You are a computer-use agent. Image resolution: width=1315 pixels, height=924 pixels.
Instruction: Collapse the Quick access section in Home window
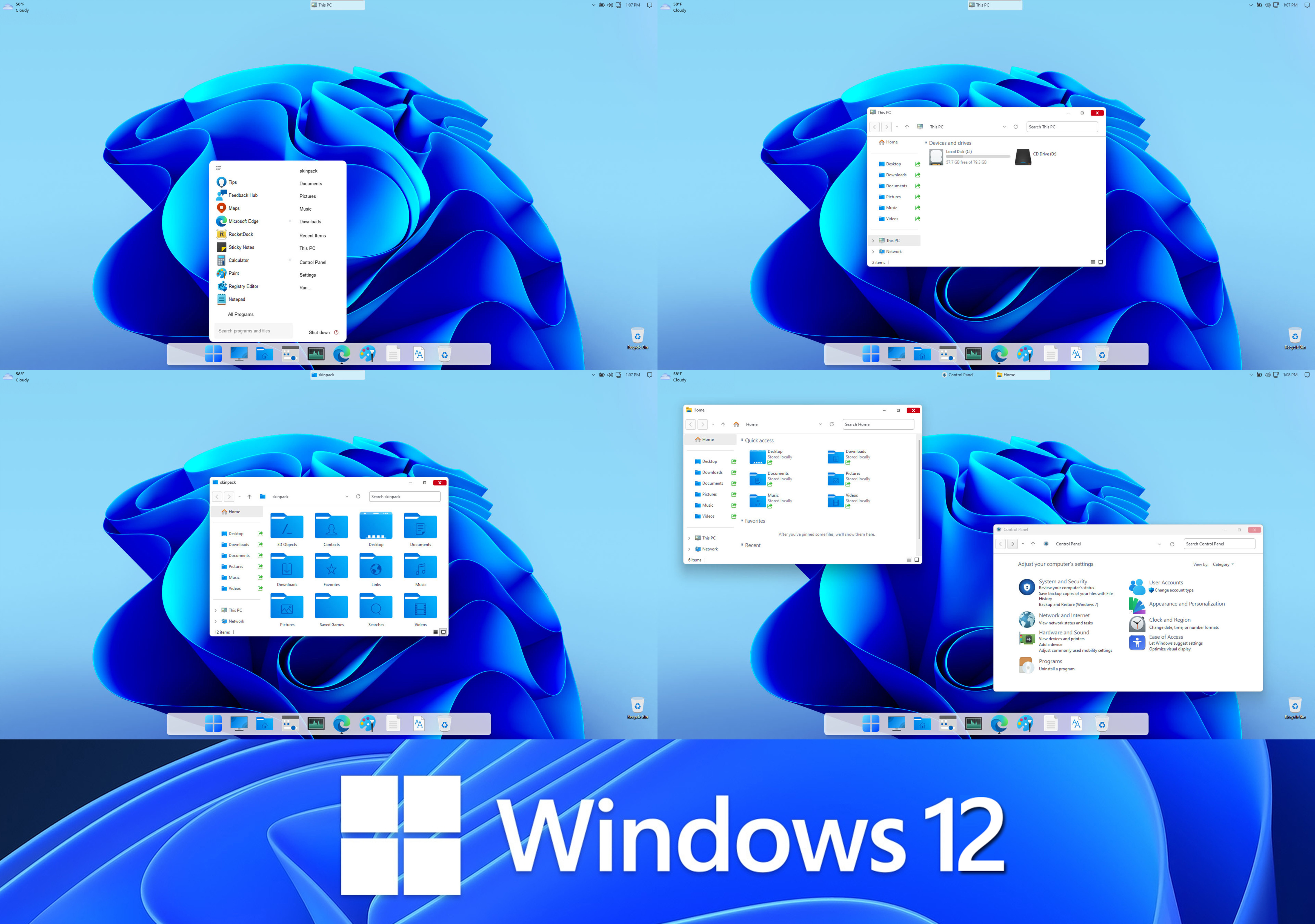click(742, 440)
